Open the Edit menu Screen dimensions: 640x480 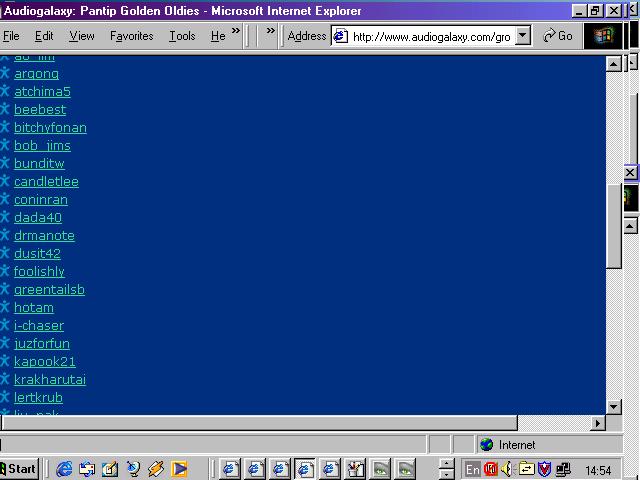pyautogui.click(x=44, y=36)
